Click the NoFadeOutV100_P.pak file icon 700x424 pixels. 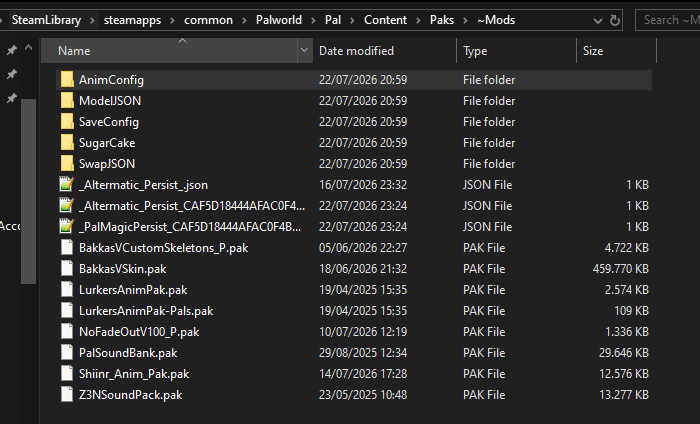[67, 331]
